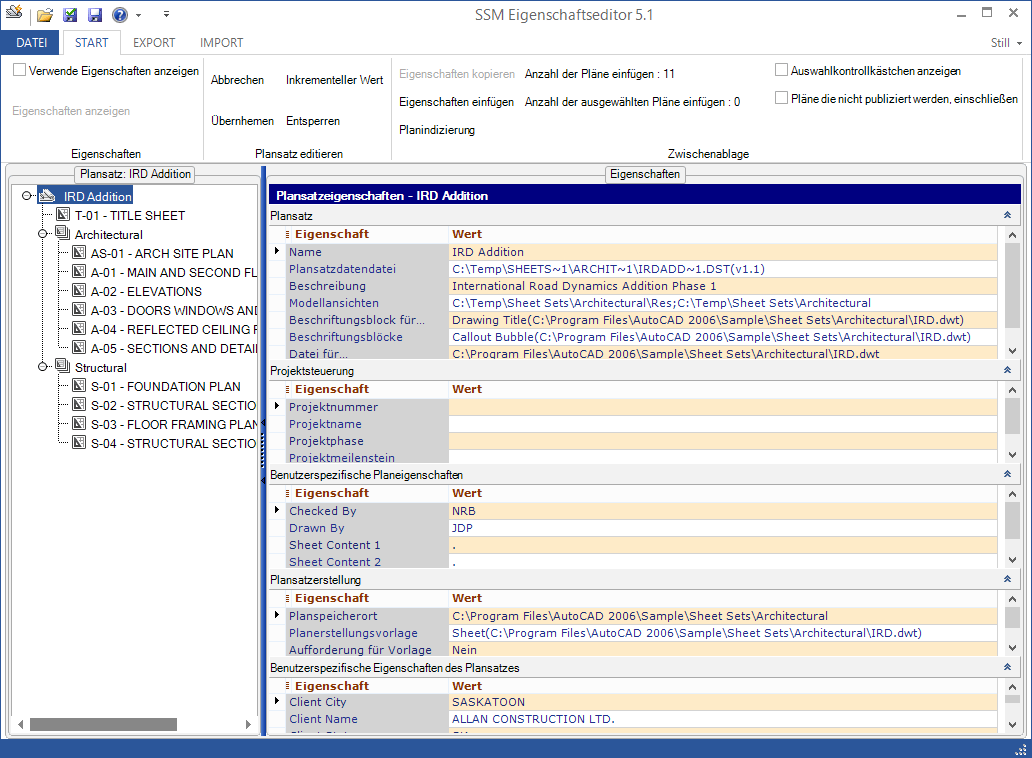Click the sheet icon beside AS-01 - ARCH SITE PLAN
1032x758 pixels.
pos(79,253)
